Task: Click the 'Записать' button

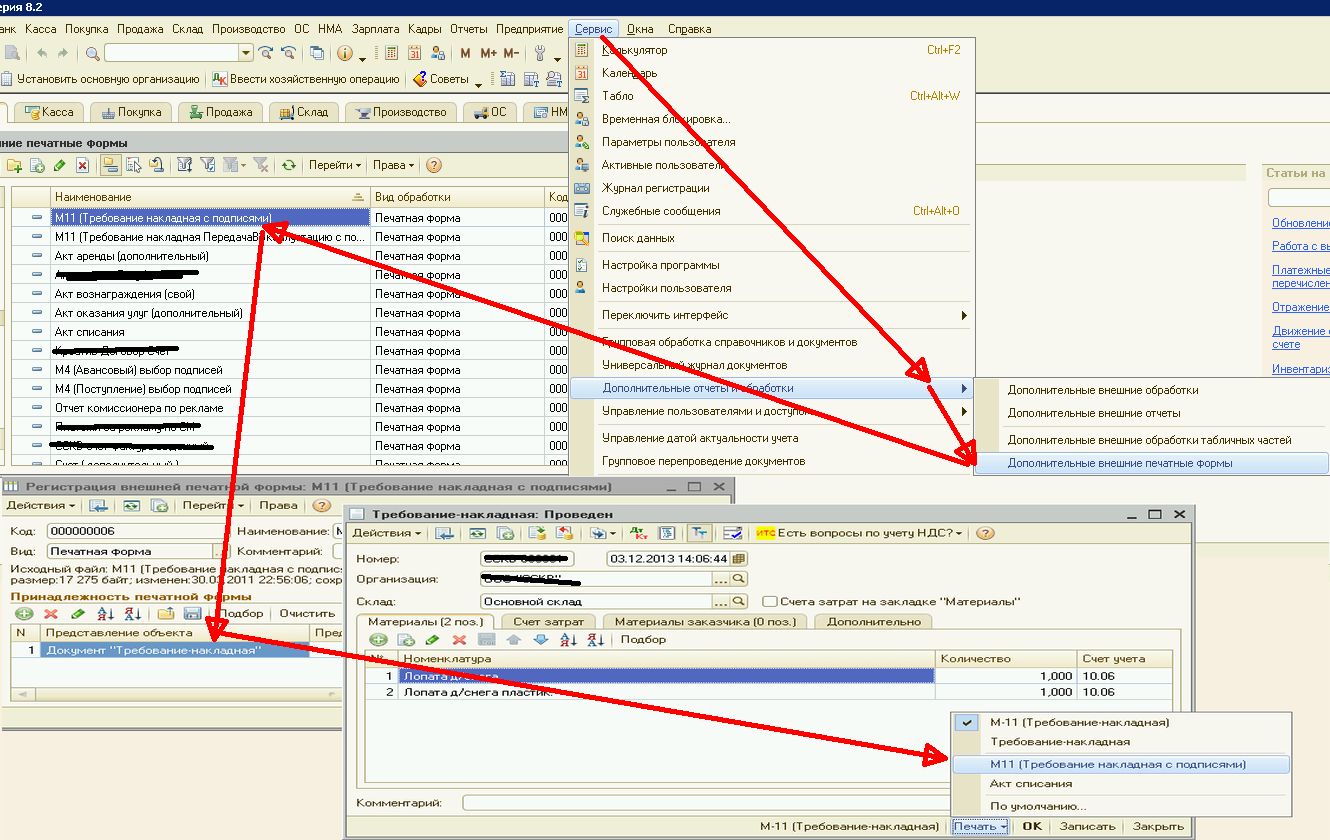Action: tap(1087, 827)
